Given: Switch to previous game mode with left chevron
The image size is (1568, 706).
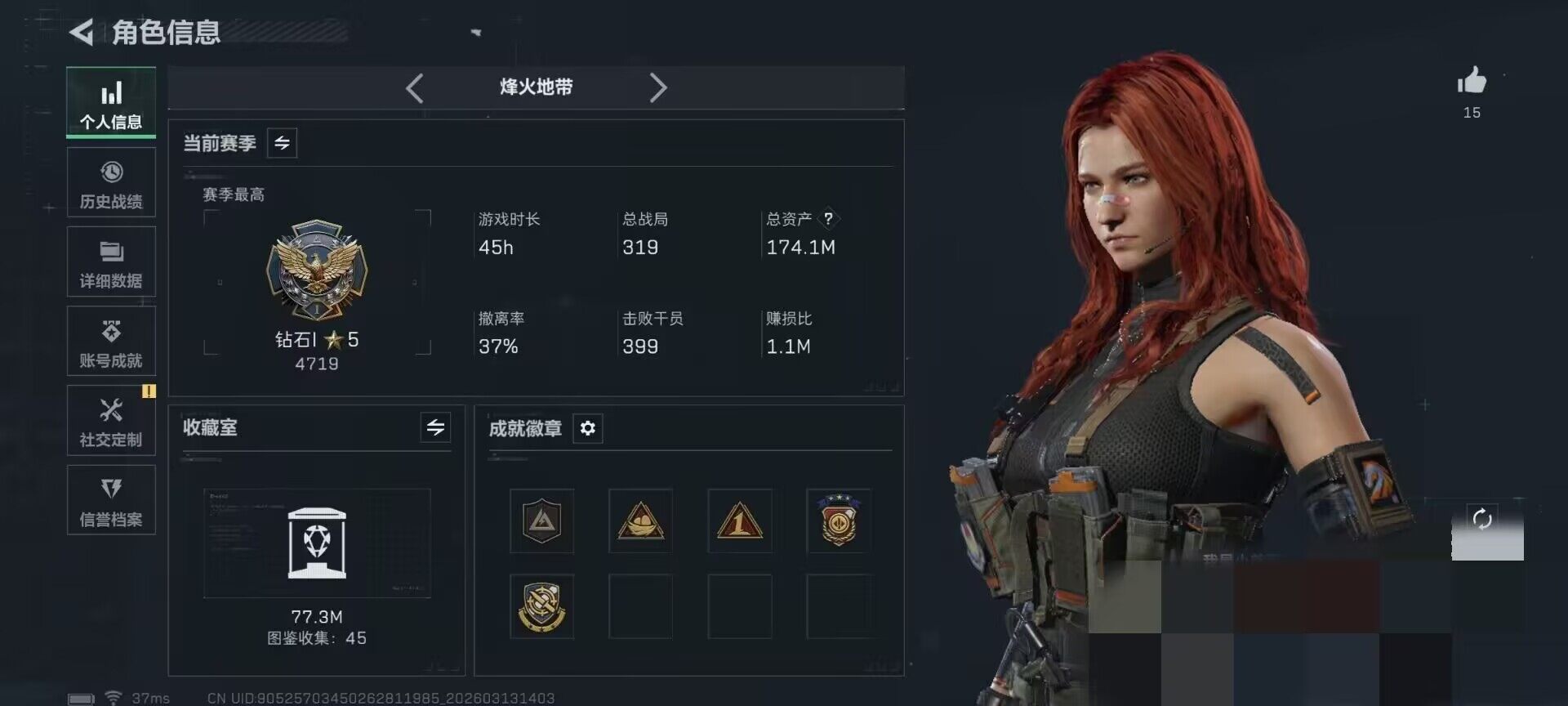Looking at the screenshot, I should click(415, 87).
